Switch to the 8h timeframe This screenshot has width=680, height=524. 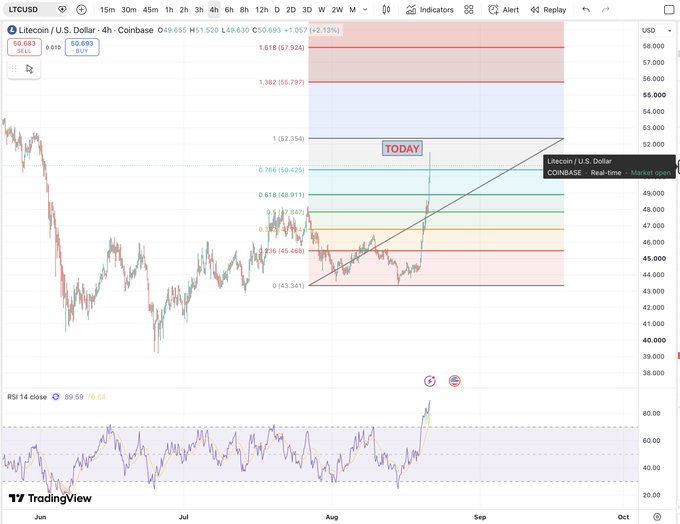[x=244, y=10]
